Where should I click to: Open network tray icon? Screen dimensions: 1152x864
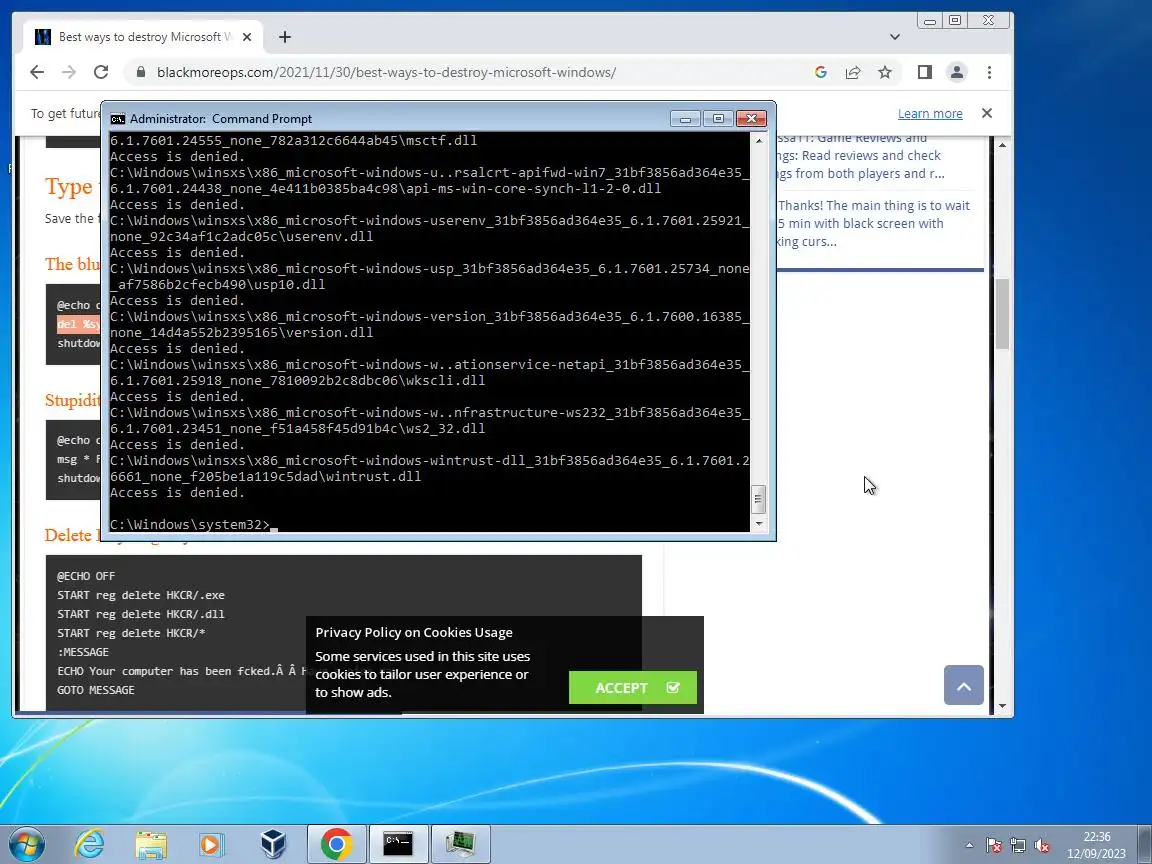[1018, 846]
